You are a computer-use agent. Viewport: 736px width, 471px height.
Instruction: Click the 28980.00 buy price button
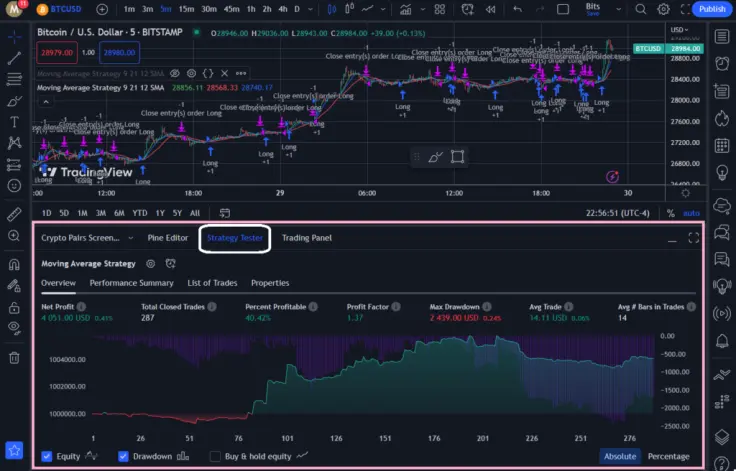[119, 53]
